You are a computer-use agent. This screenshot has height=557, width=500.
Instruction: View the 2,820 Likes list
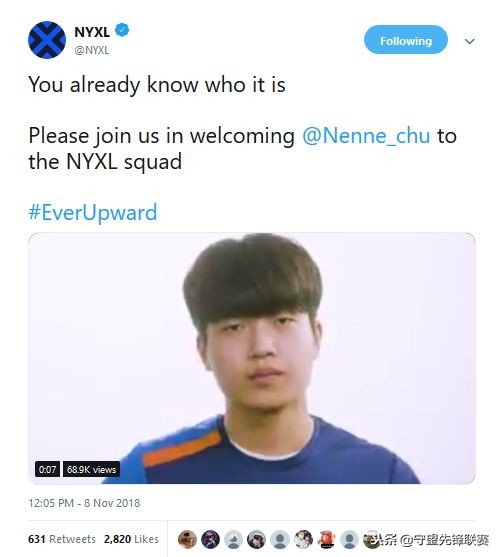(x=131, y=539)
